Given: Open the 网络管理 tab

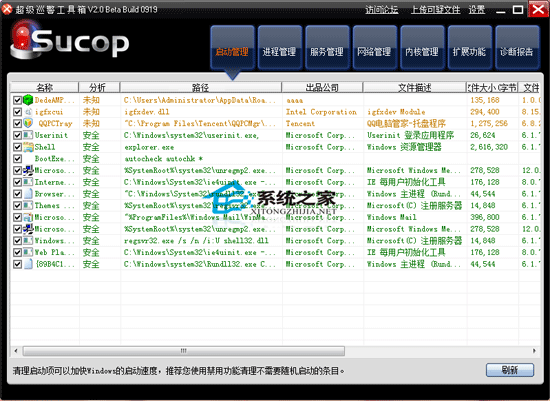Looking at the screenshot, I should 374,48.
